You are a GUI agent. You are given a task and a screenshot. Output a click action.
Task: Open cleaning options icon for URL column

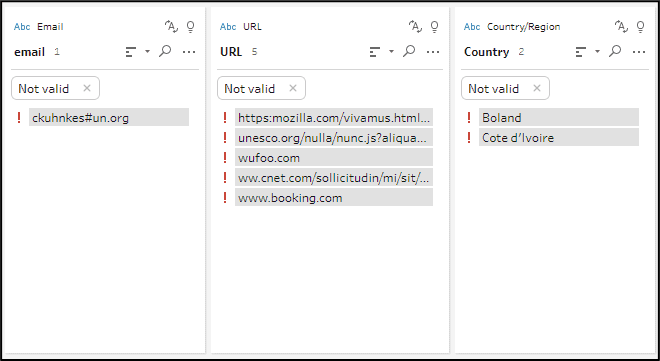415,27
